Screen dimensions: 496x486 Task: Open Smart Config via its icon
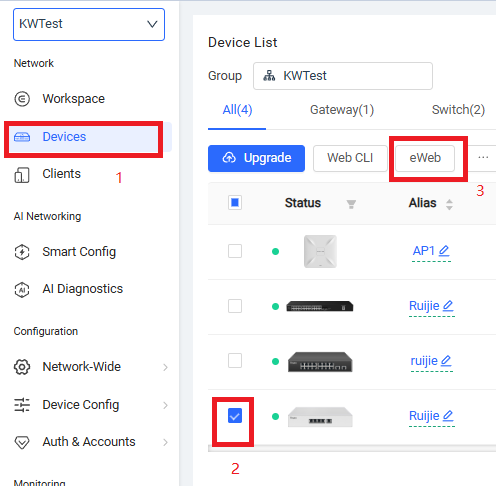[x=22, y=252]
